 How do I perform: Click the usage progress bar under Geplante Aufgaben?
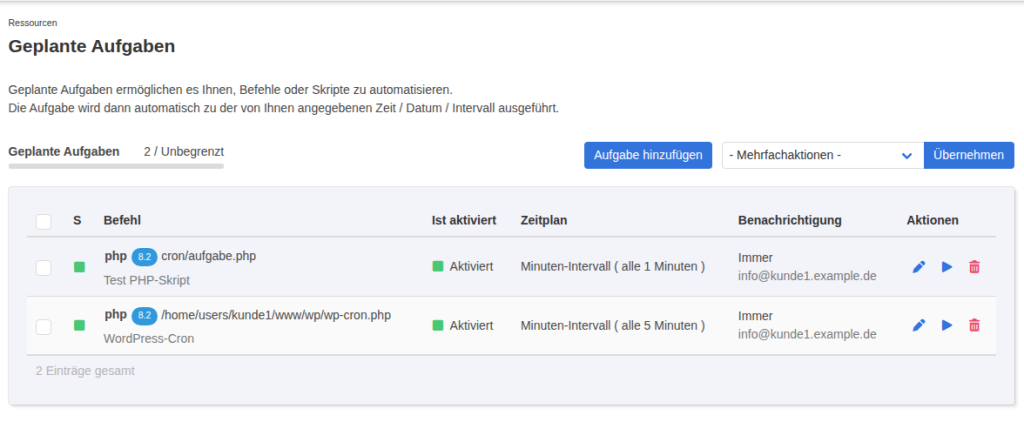coord(116,167)
